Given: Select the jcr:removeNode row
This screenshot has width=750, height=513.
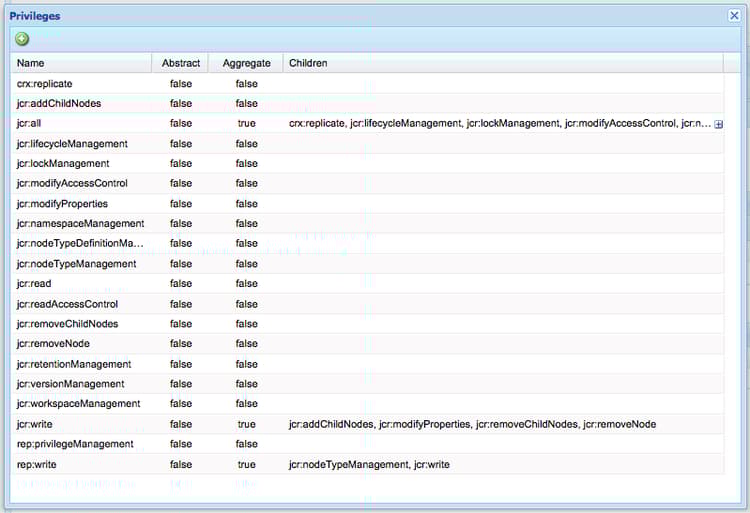Looking at the screenshot, I should 367,343.
